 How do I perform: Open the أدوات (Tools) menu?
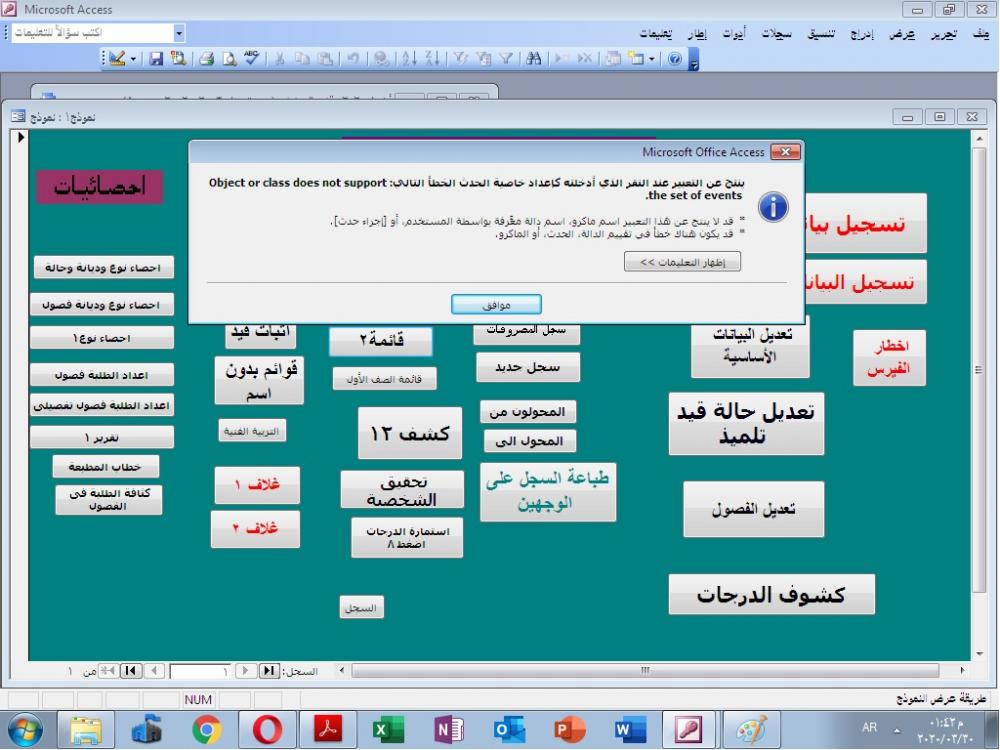pos(733,33)
